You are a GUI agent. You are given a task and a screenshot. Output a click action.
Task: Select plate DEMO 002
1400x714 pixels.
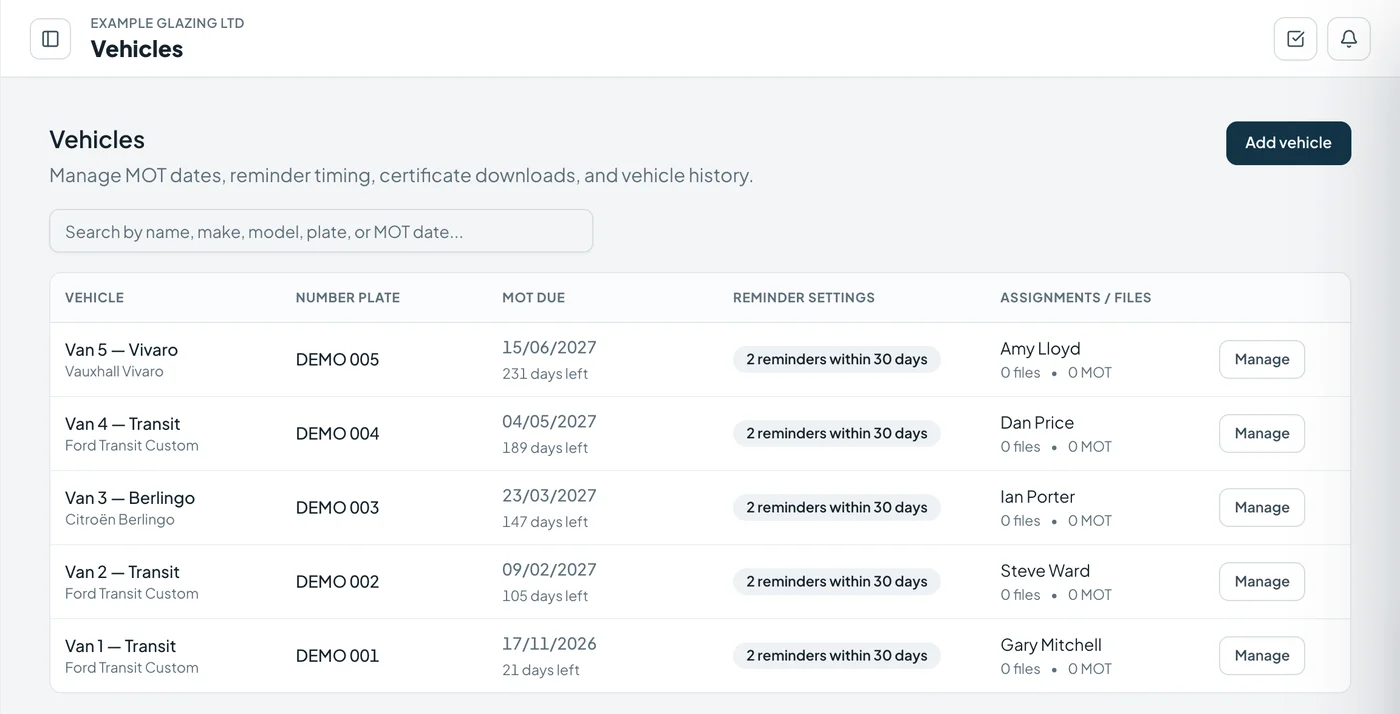coord(337,582)
